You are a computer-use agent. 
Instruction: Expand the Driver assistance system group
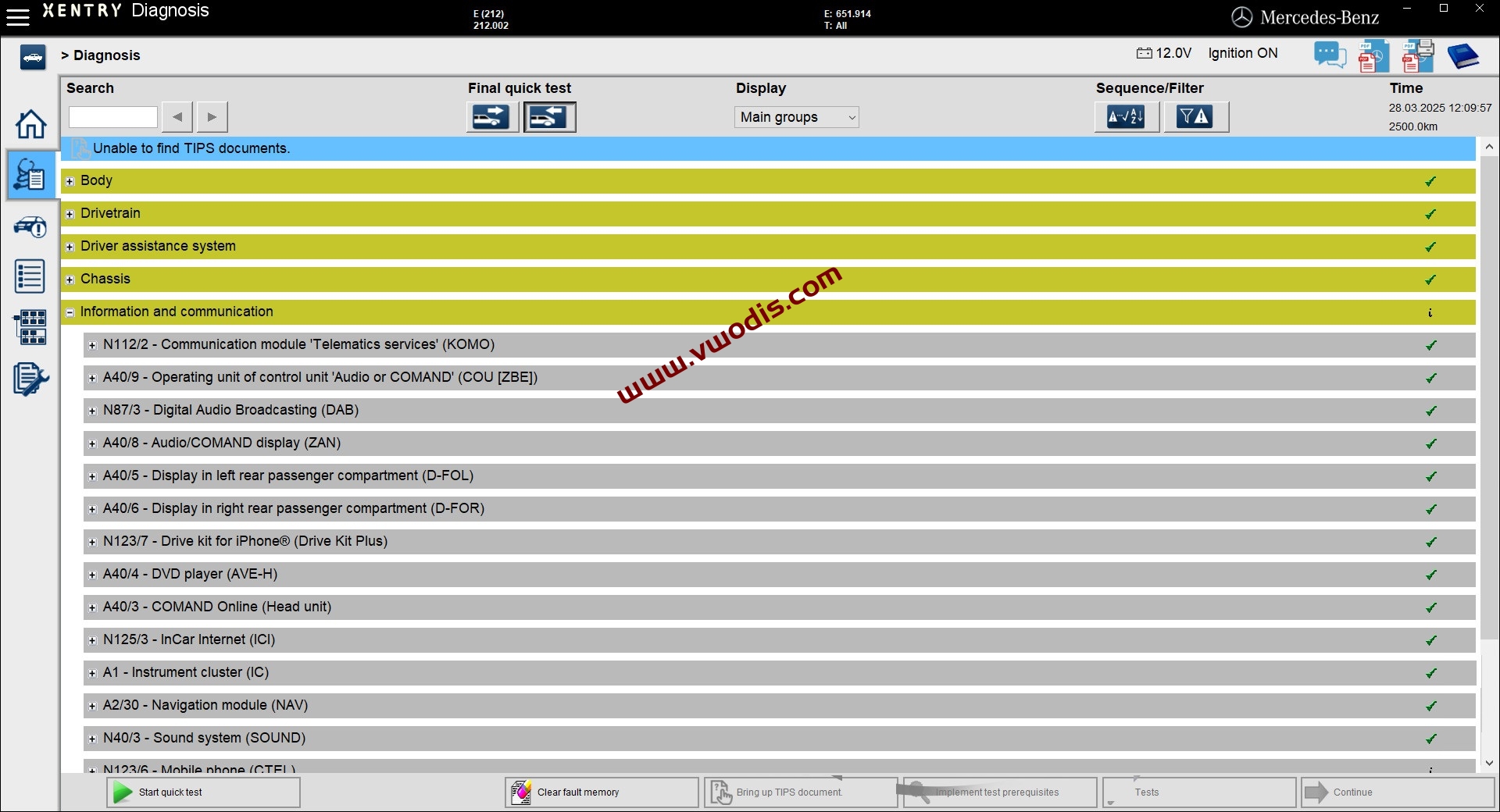70,247
